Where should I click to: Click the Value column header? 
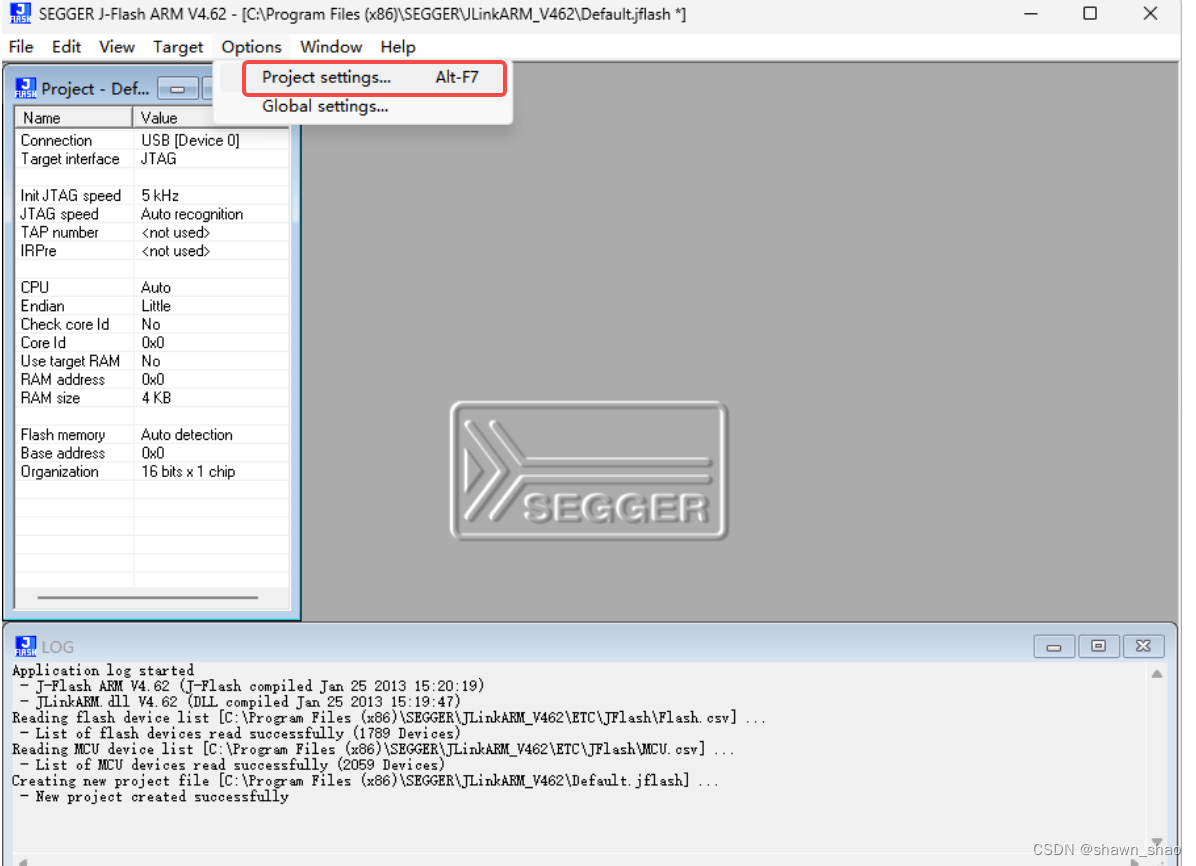(211, 118)
